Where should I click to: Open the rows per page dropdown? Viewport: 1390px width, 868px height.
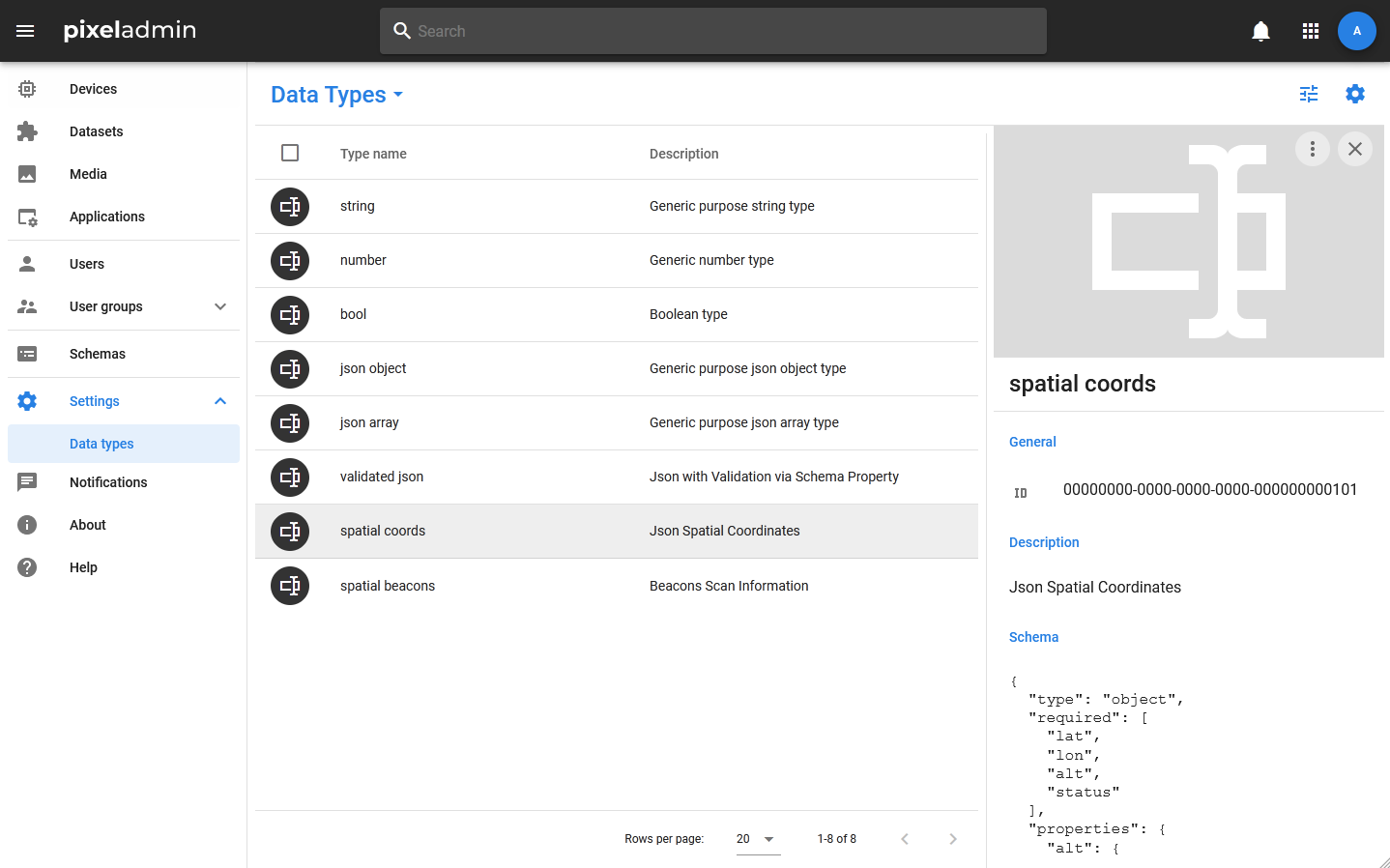point(757,839)
